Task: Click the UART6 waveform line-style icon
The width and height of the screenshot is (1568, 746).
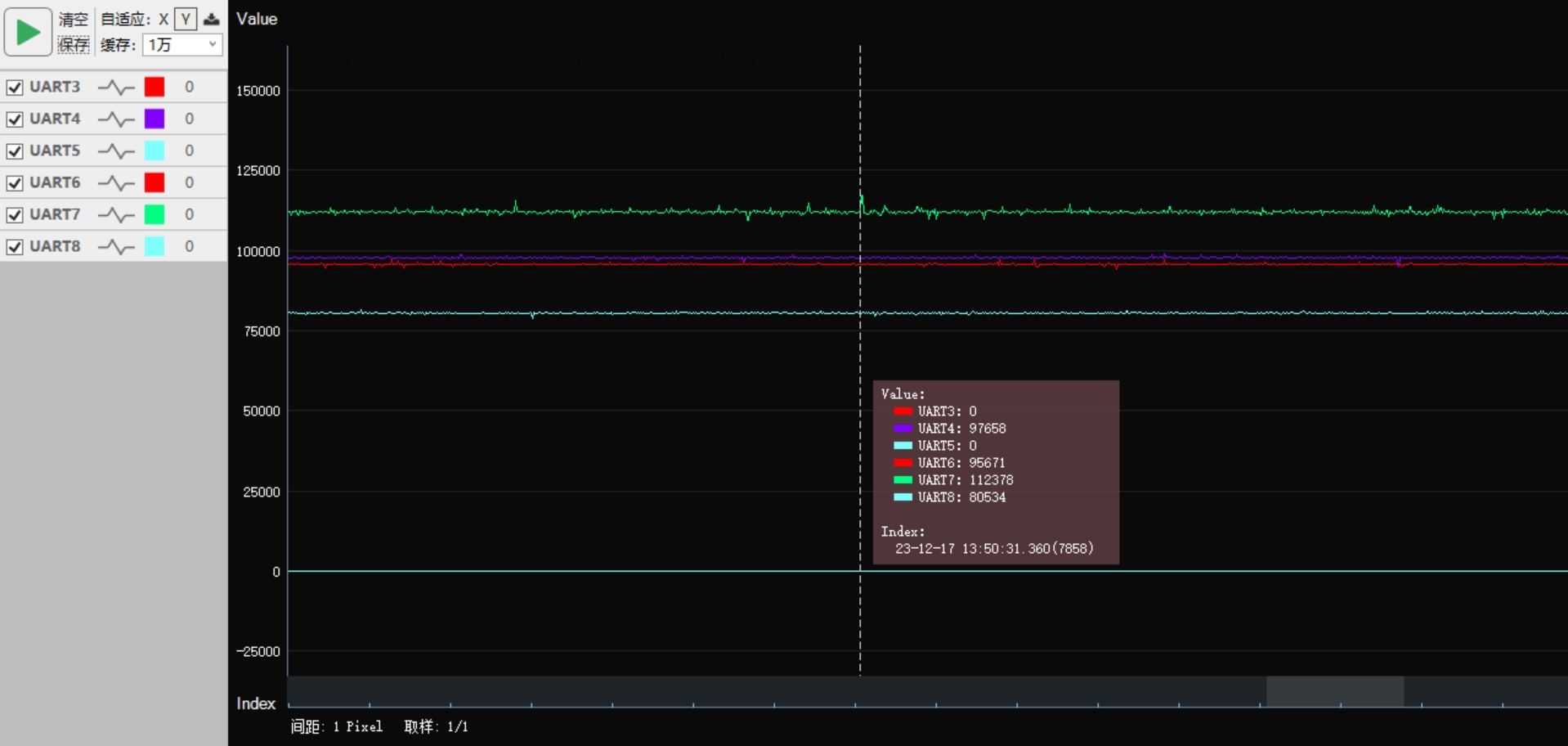Action: point(116,182)
